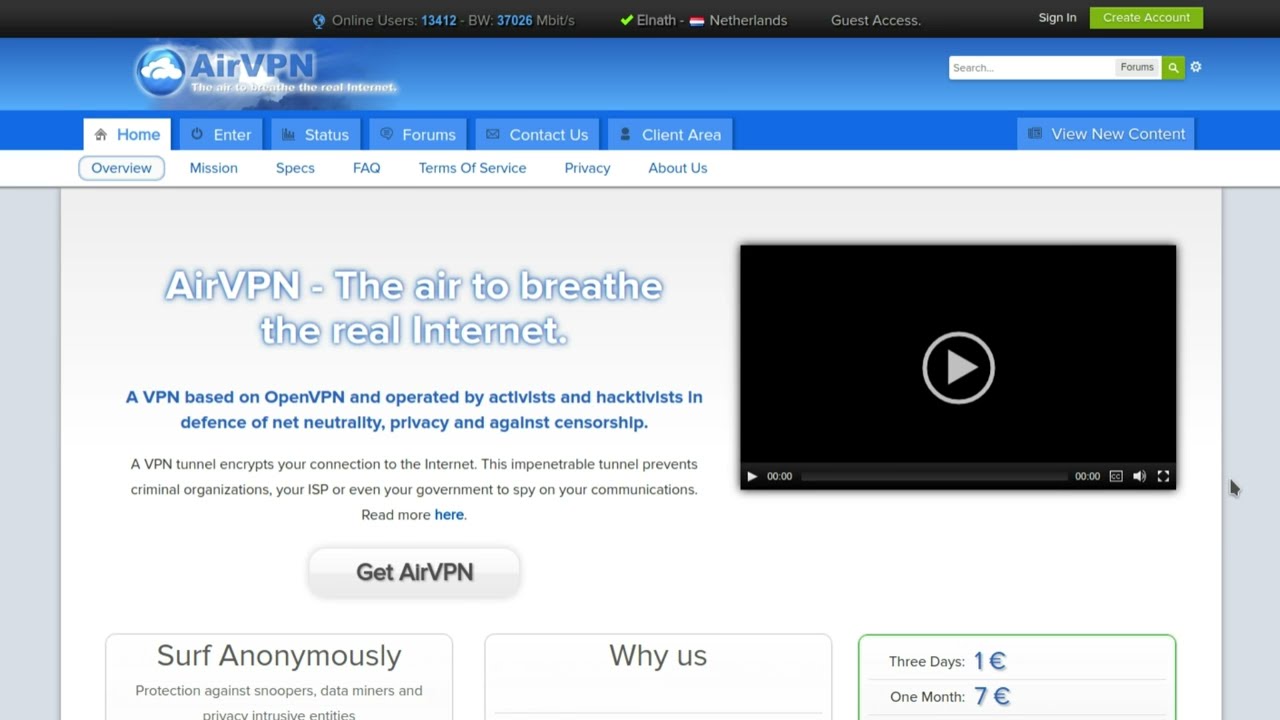
Task: Click the Sign In link
Action: pos(1057,18)
